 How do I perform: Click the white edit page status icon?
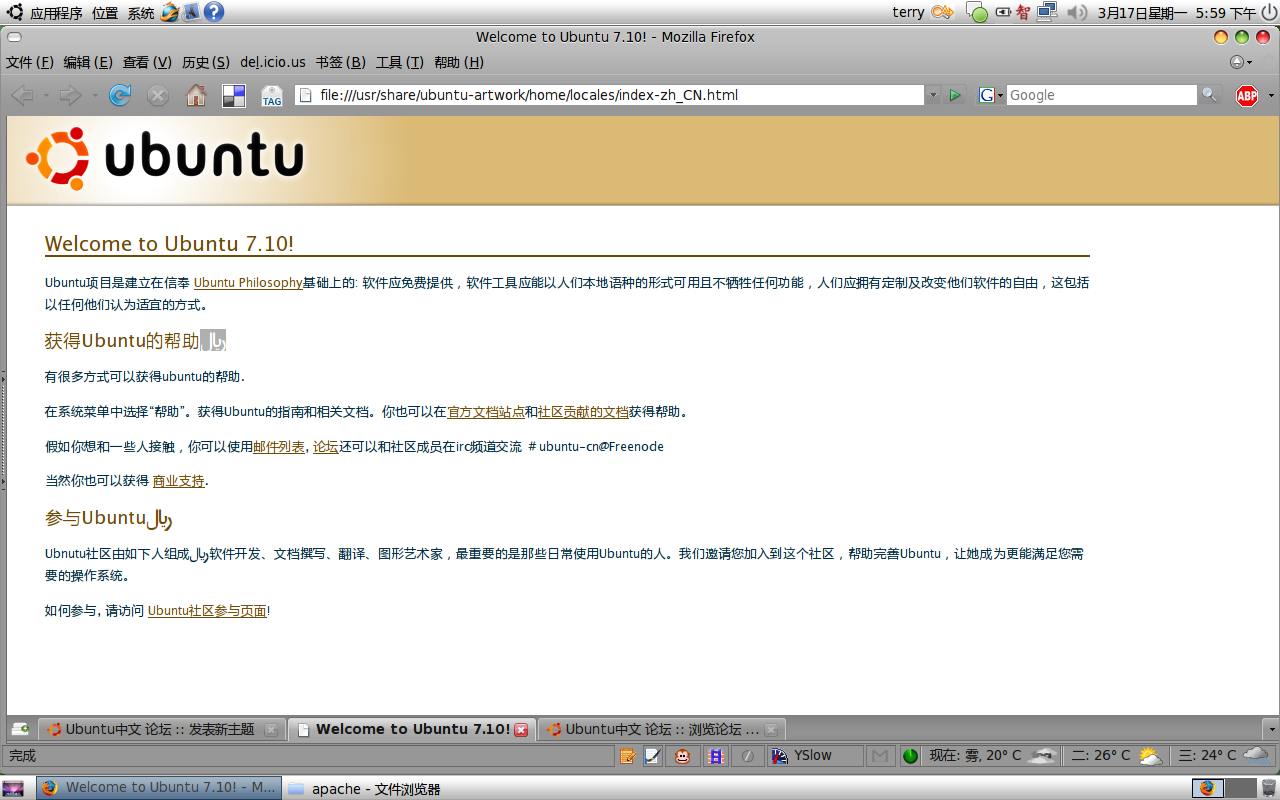(x=652, y=756)
